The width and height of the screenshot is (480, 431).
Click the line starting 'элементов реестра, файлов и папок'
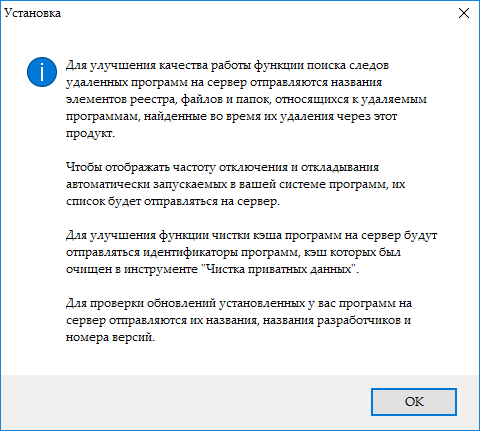click(246, 99)
